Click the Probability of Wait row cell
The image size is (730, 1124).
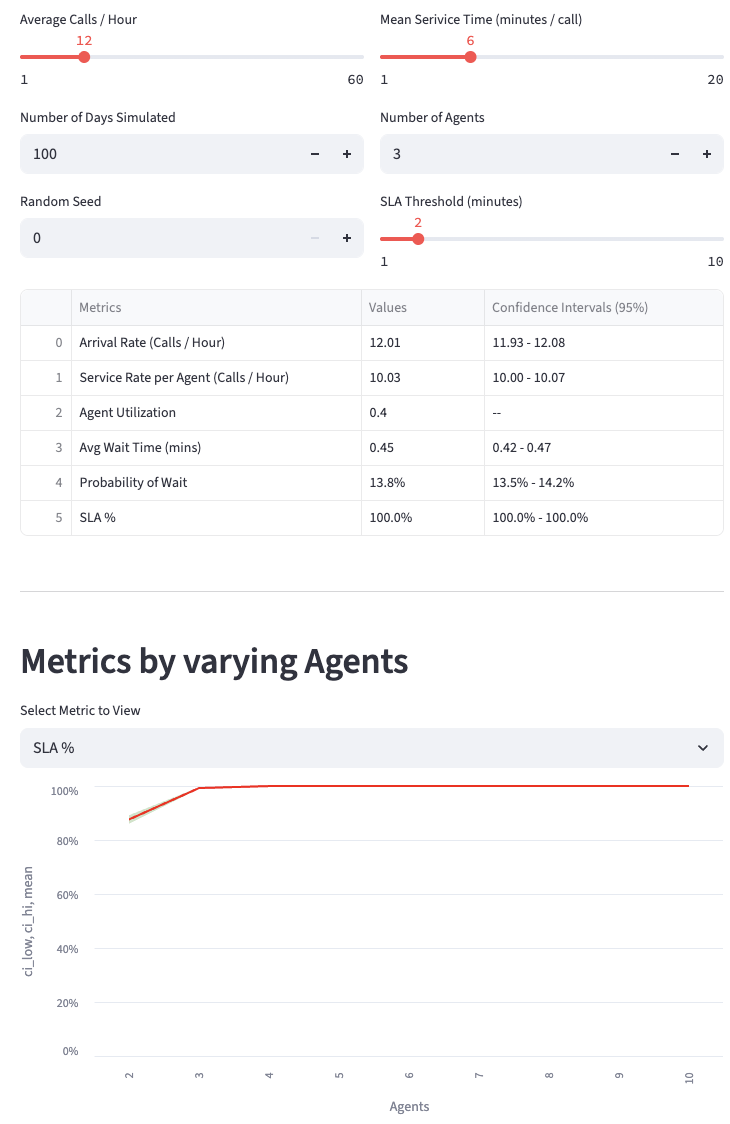(215, 482)
